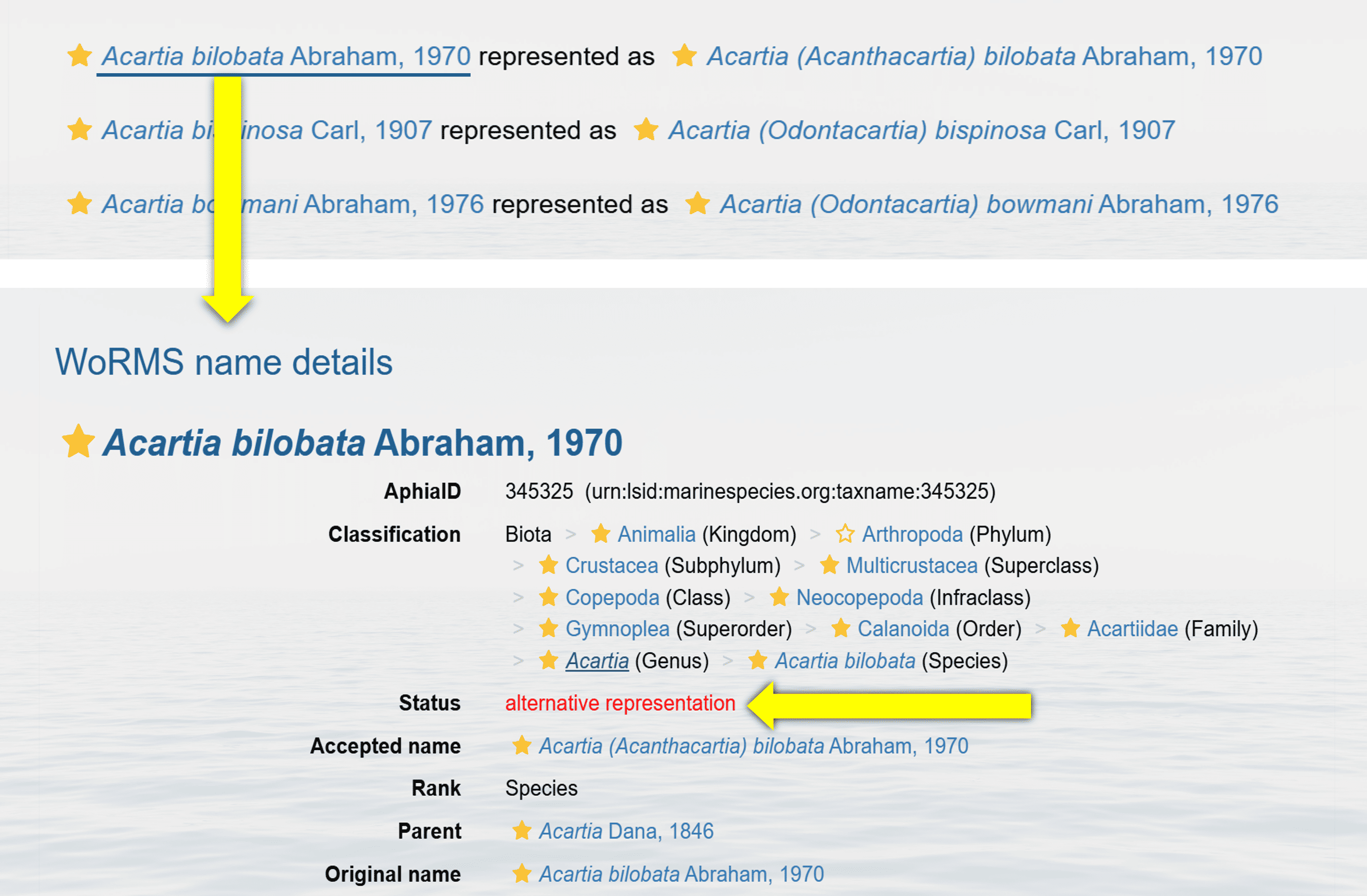Viewport: 1367px width, 896px height.
Task: Click the star before Acartia Dana, 1846
Action: click(522, 831)
